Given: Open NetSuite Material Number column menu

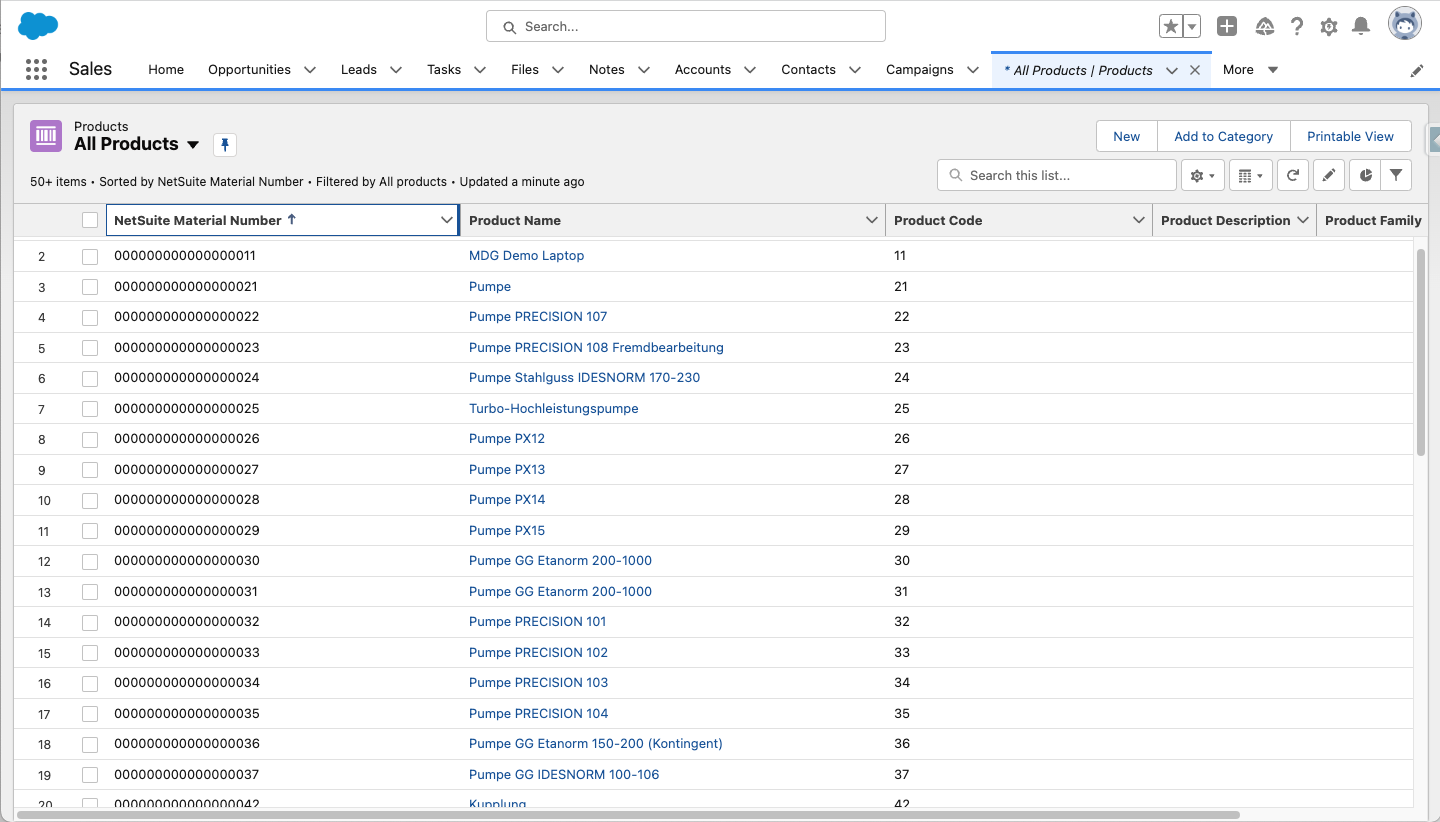Looking at the screenshot, I should coord(447,220).
